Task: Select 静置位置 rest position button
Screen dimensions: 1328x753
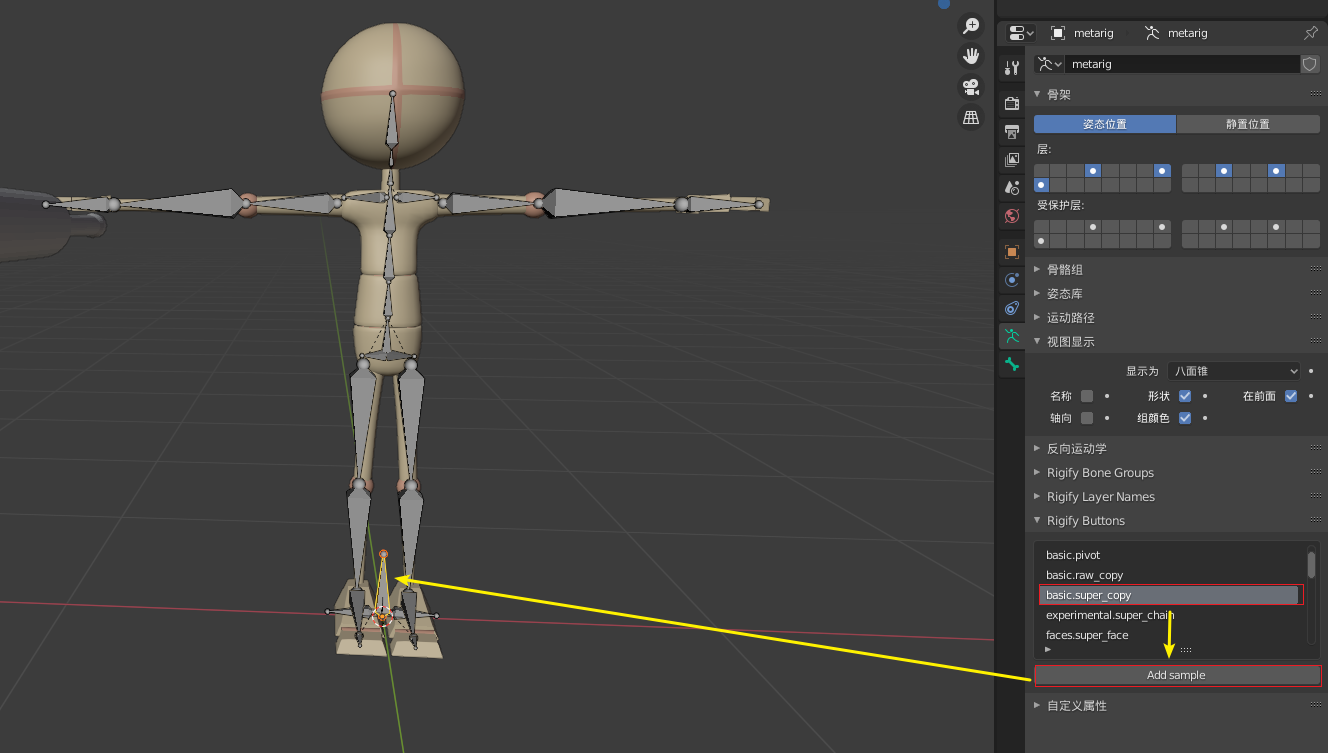Action: (1248, 124)
